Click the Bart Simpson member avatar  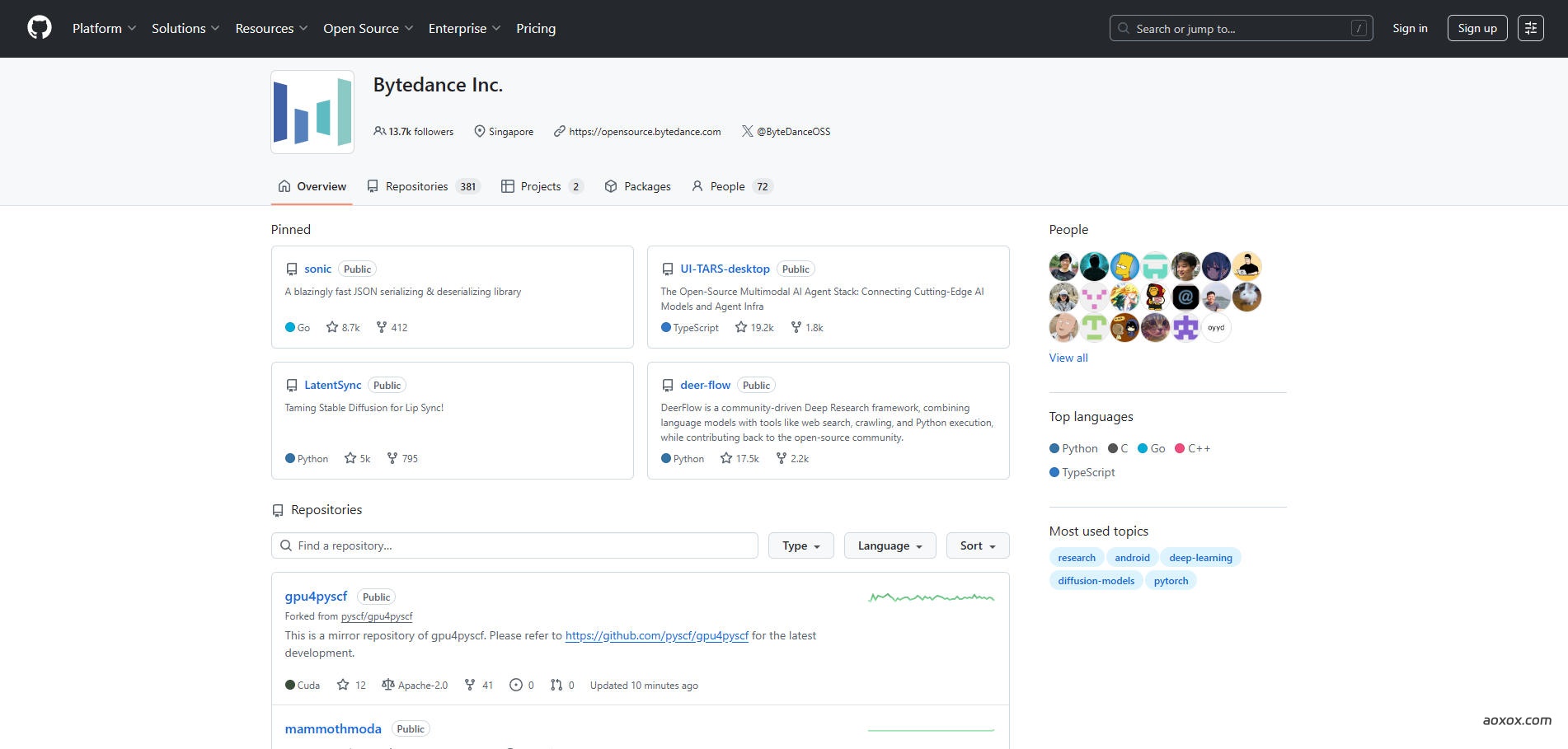pos(1124,266)
